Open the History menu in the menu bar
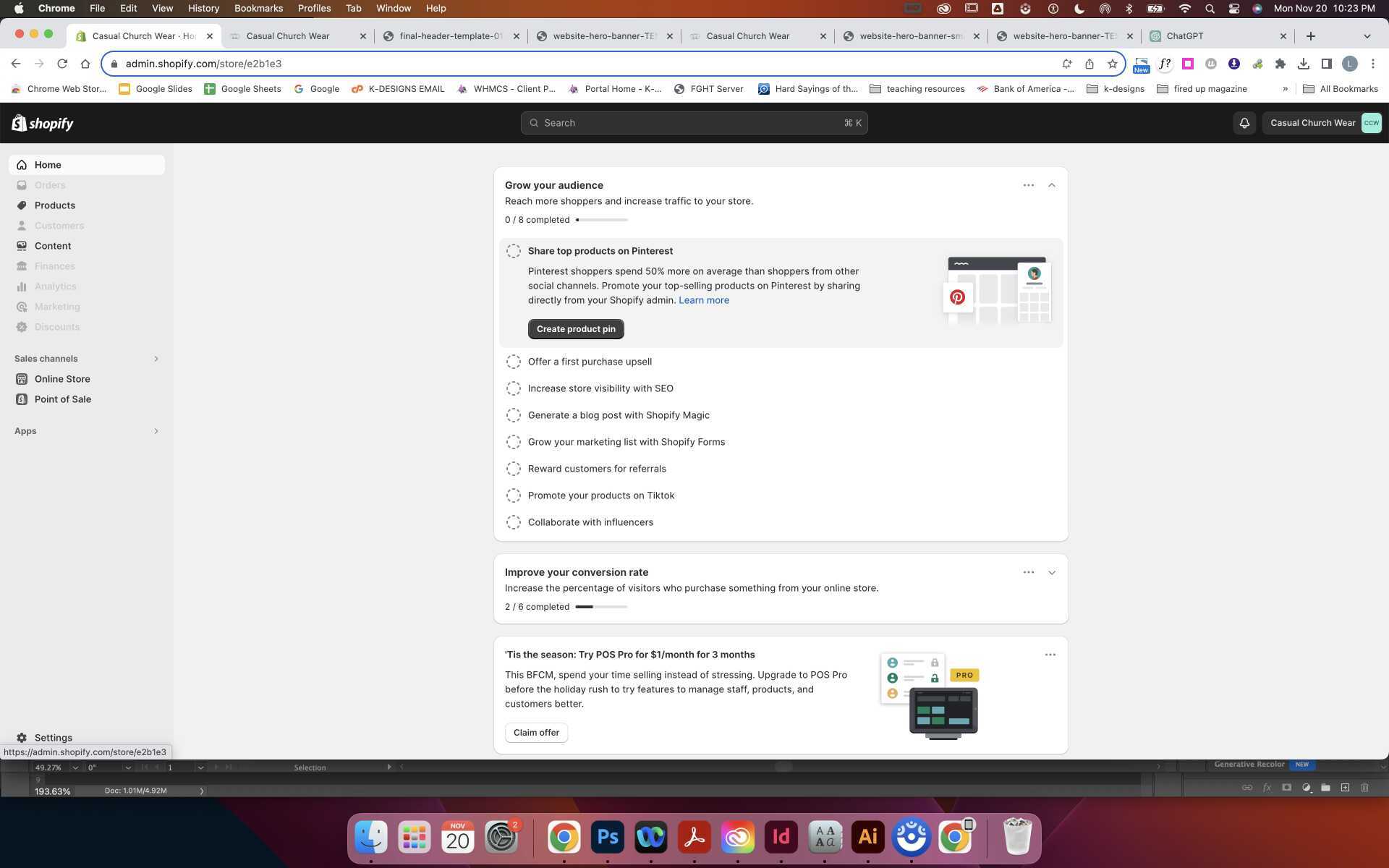The image size is (1389, 868). point(203,8)
